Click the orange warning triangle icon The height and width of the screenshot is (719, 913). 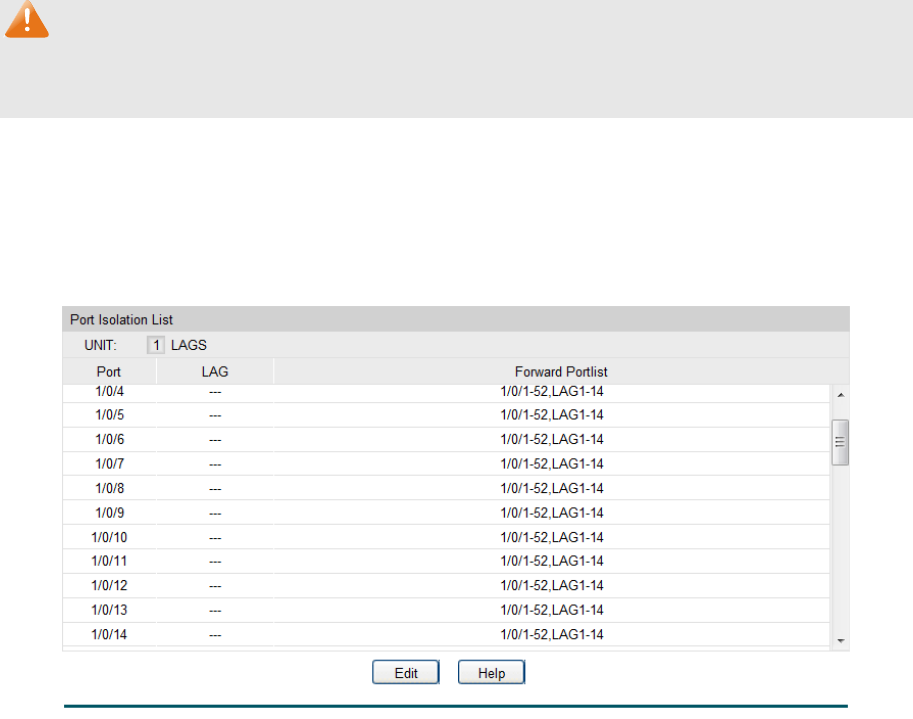point(27,19)
